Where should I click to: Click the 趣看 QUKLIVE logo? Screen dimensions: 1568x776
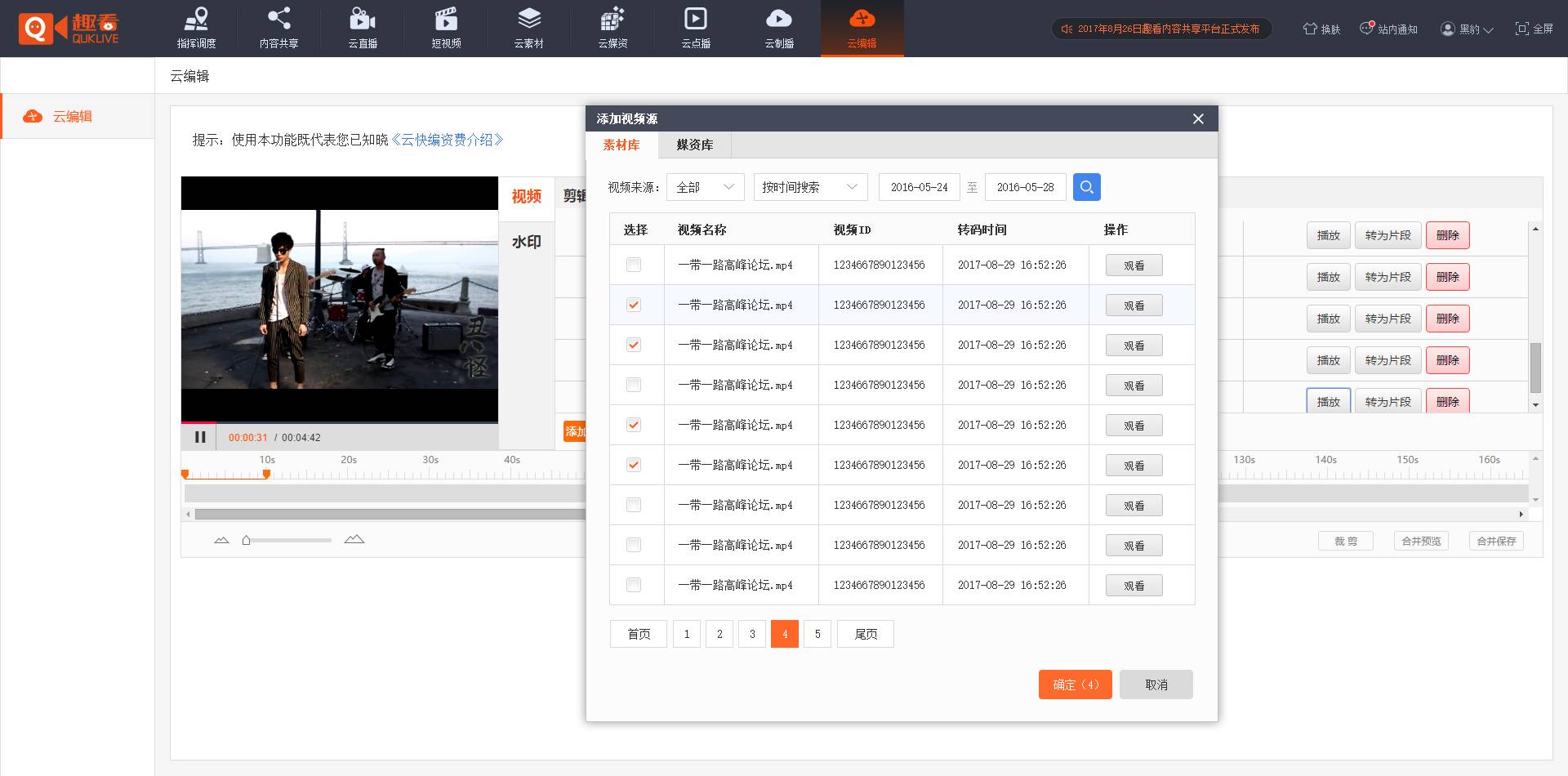click(x=69, y=29)
